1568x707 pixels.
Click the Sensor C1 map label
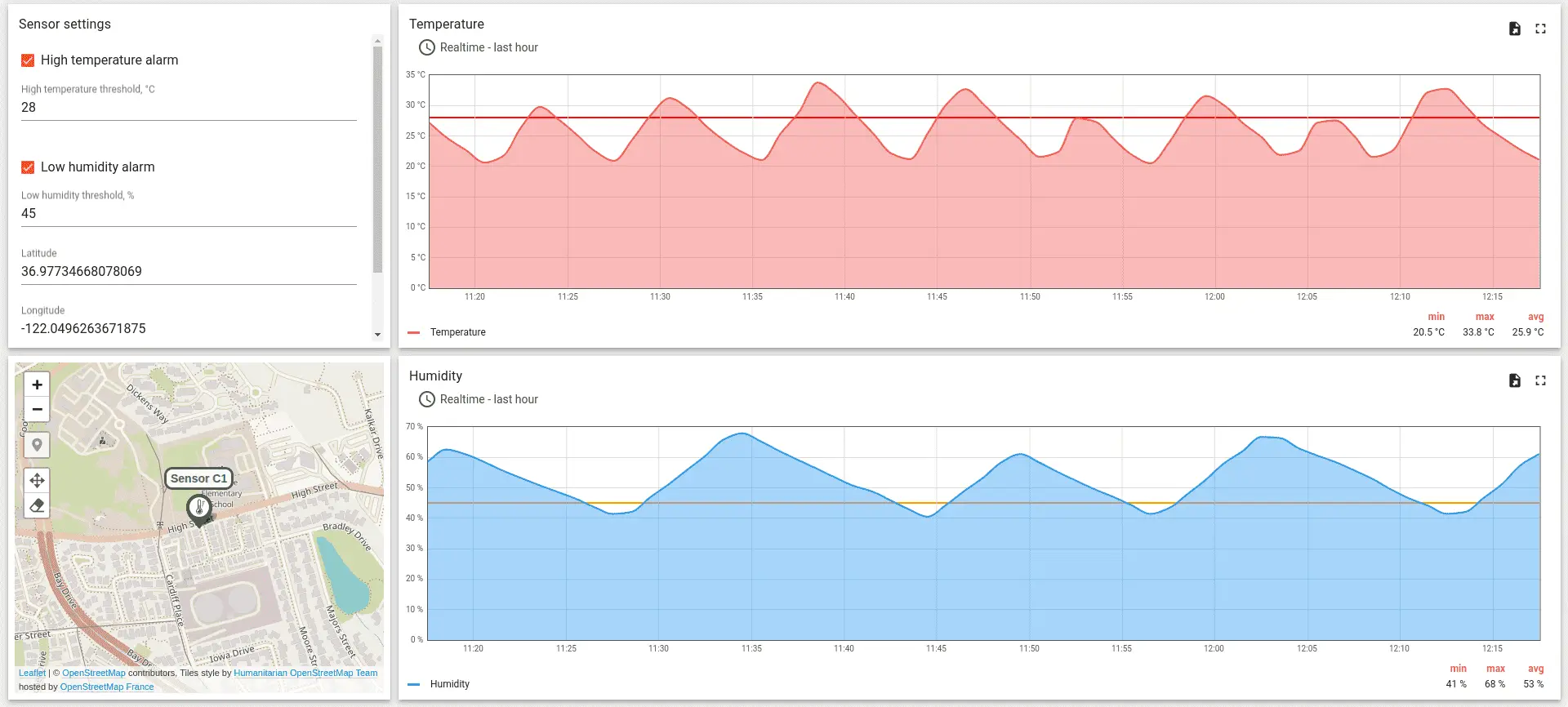pos(199,478)
